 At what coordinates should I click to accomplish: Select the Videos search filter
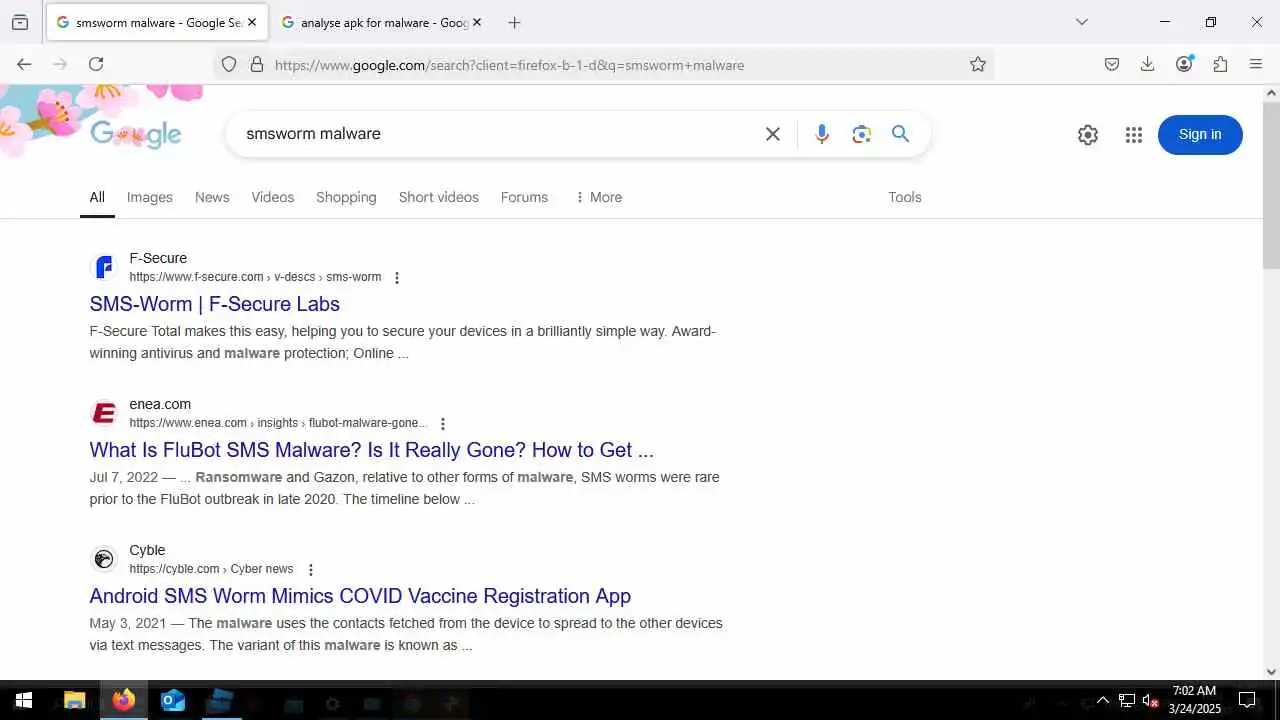pos(273,197)
